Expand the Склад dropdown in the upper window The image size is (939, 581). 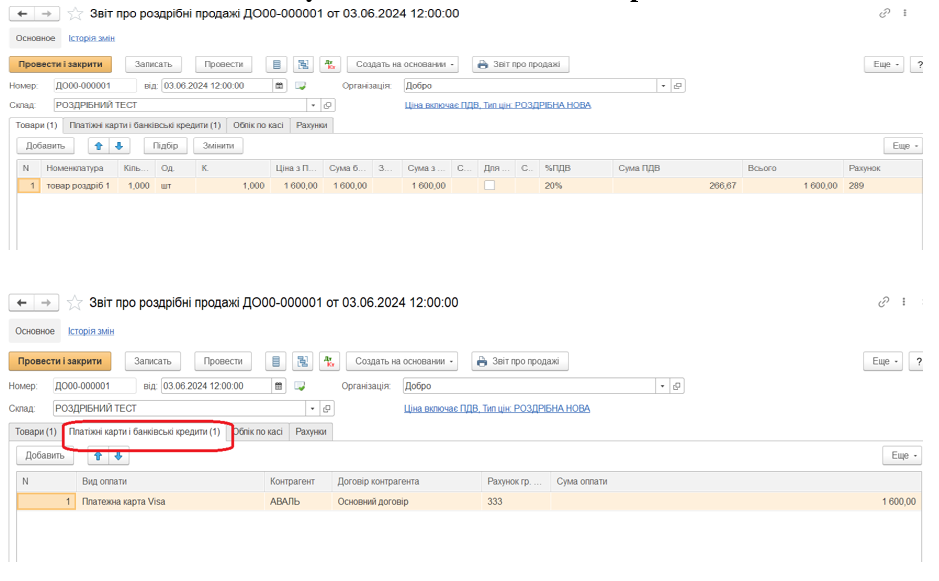[312, 105]
